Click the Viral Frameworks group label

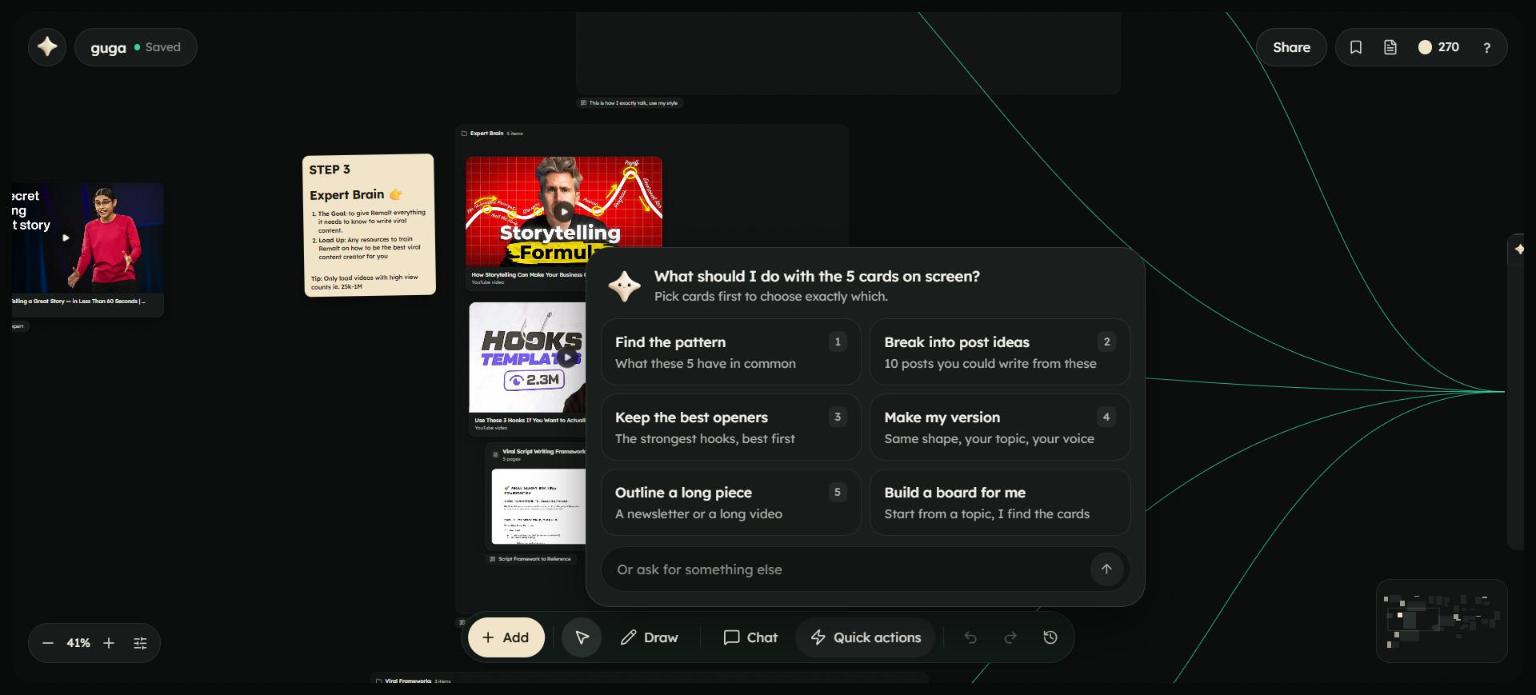click(x=406, y=681)
